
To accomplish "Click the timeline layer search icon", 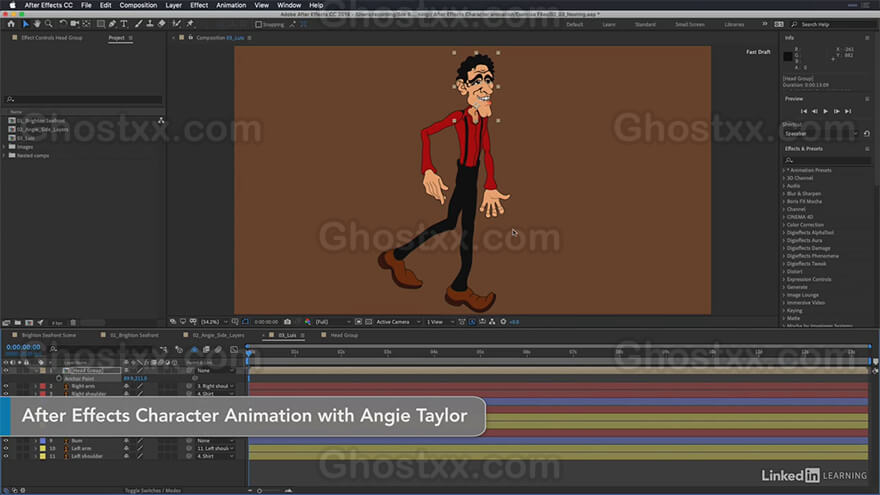I will [53, 349].
